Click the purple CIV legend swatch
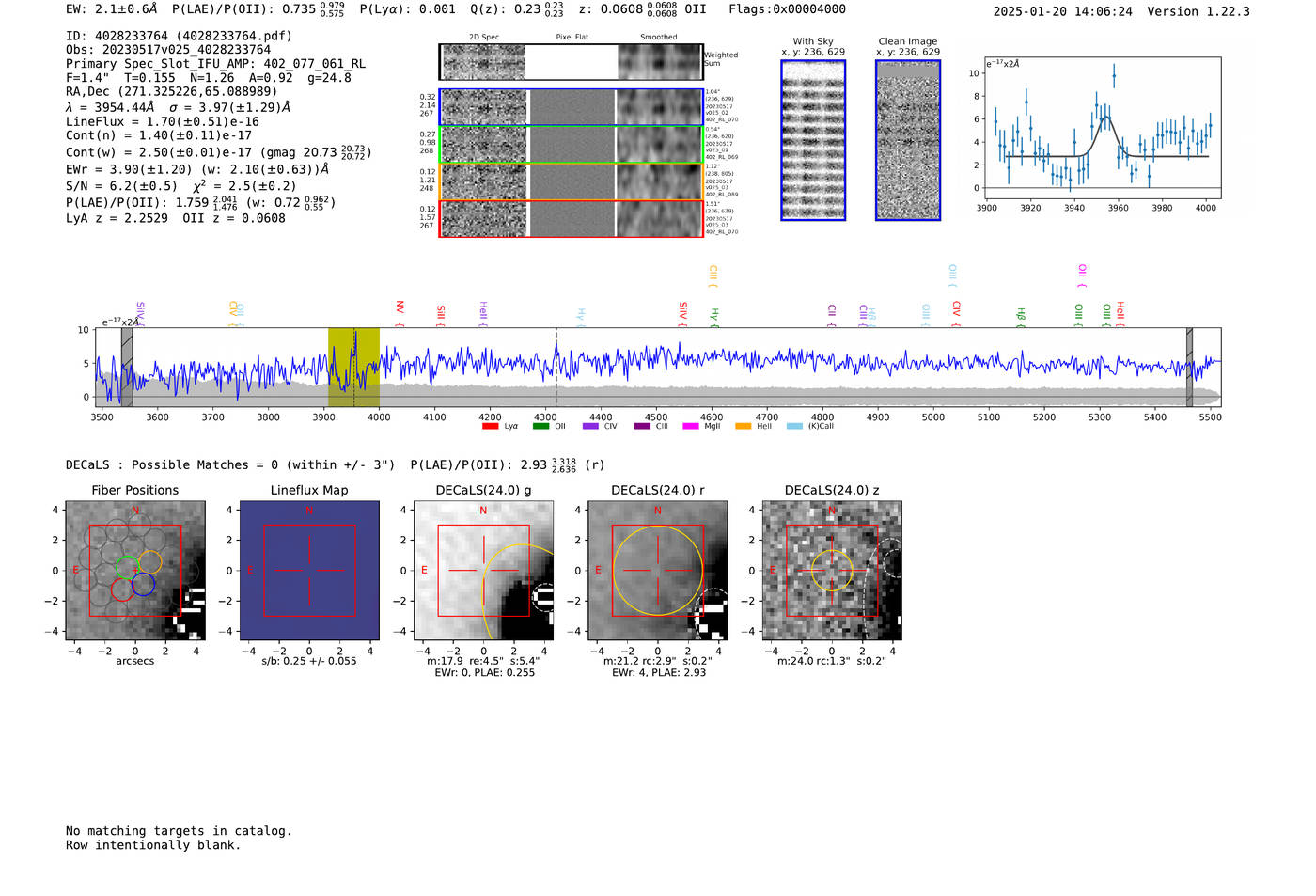The image size is (1316, 896). tap(590, 426)
